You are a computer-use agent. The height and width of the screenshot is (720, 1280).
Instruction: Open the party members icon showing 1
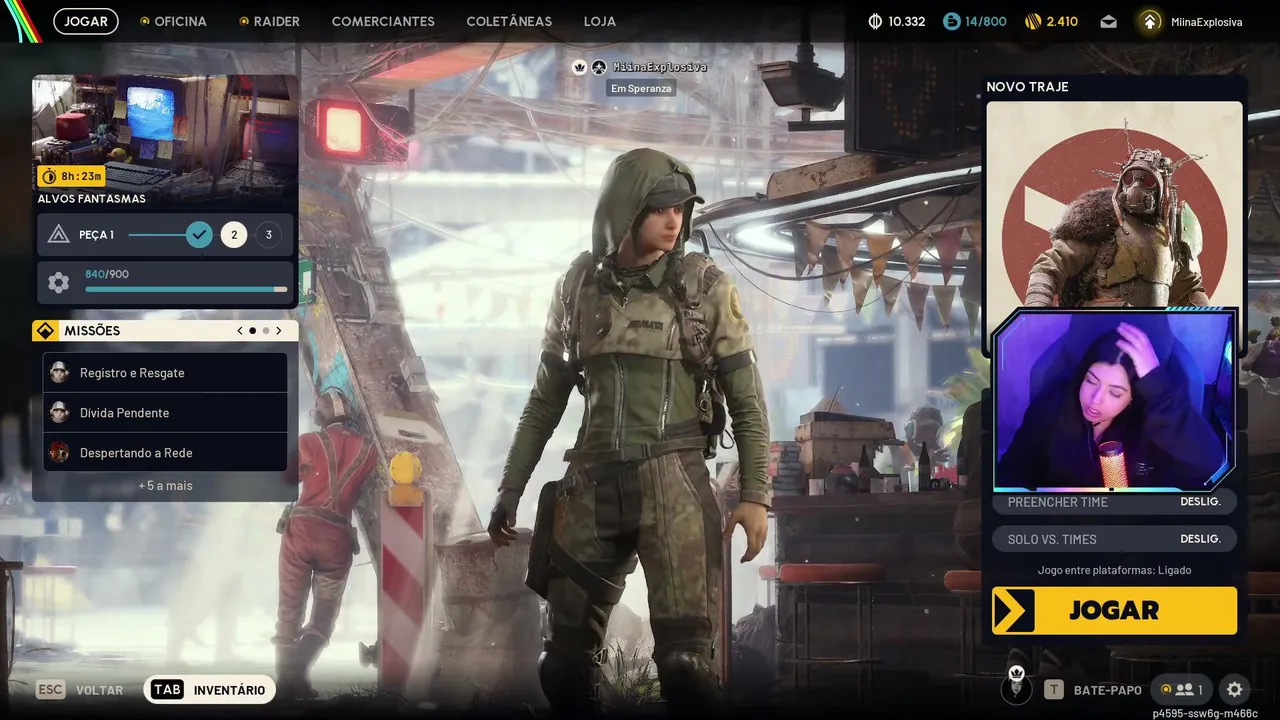(x=1181, y=690)
